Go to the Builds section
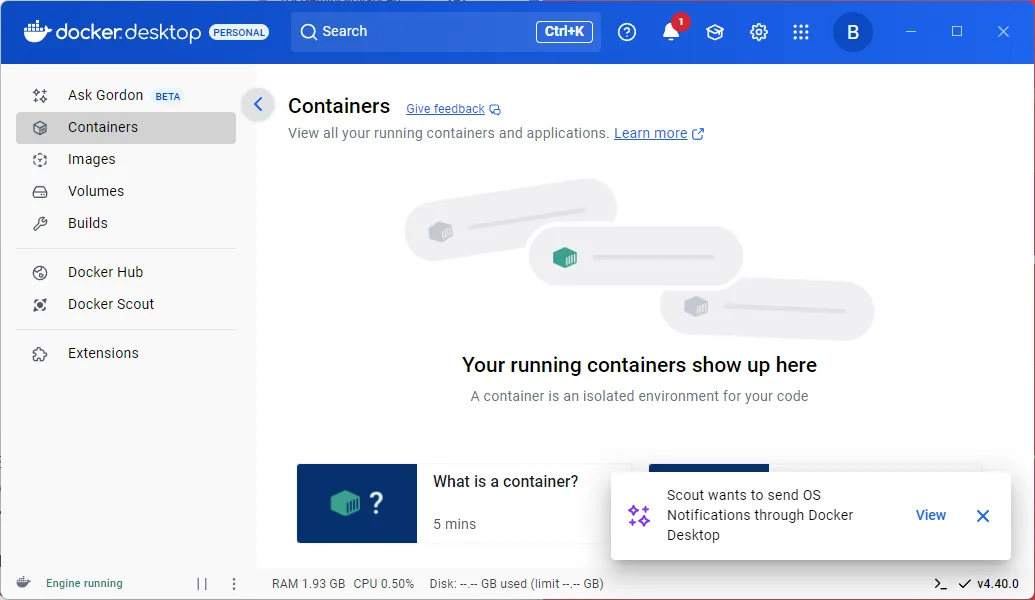Viewport: 1035px width, 600px height. click(x=125, y=223)
